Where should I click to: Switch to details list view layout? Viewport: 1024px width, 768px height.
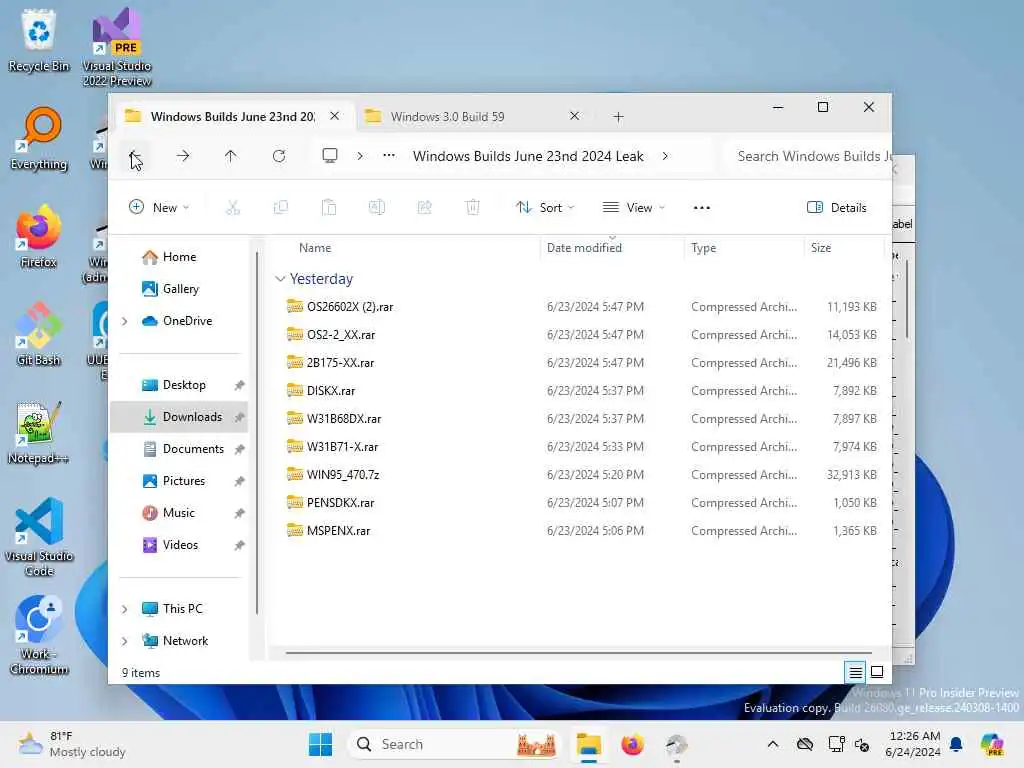[x=856, y=672]
